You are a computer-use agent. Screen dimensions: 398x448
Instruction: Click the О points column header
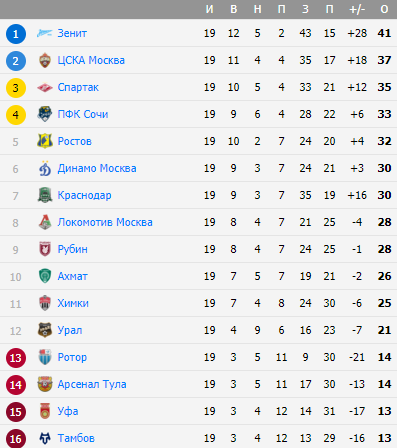[384, 9]
